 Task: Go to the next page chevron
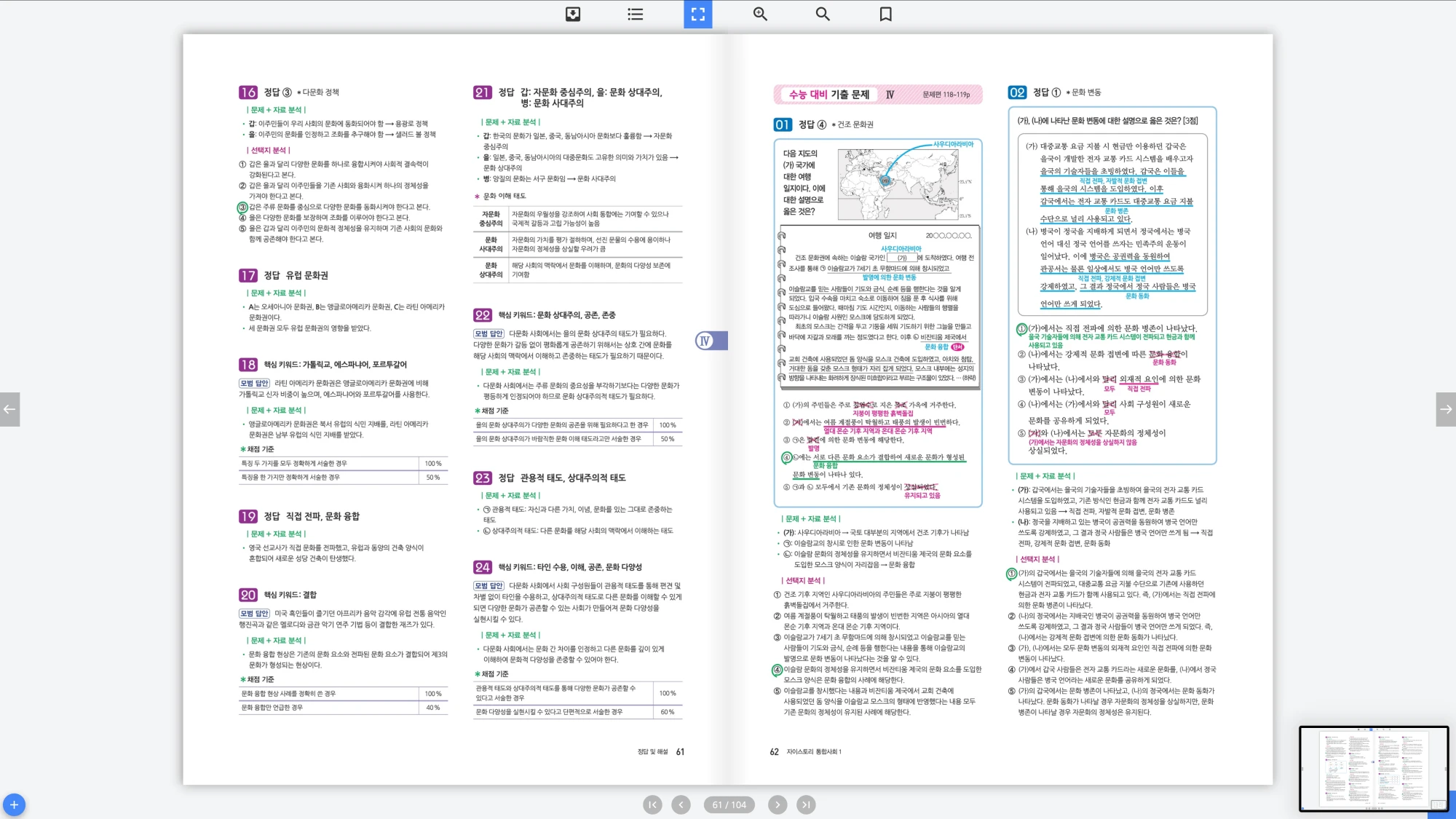click(778, 804)
